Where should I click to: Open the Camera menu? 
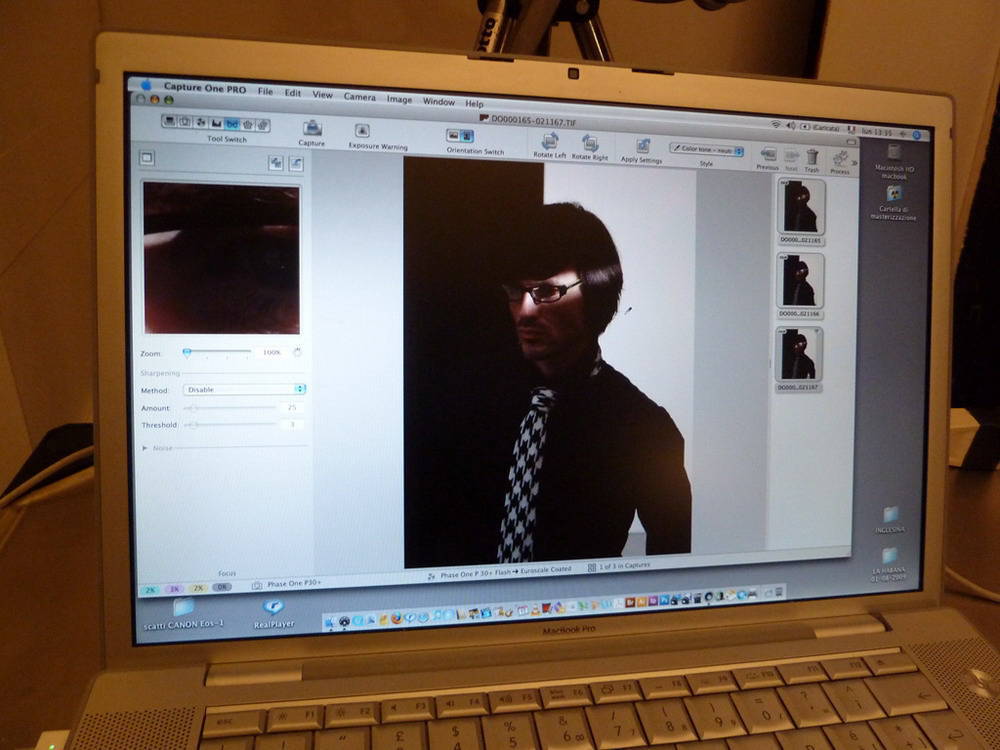click(x=360, y=97)
